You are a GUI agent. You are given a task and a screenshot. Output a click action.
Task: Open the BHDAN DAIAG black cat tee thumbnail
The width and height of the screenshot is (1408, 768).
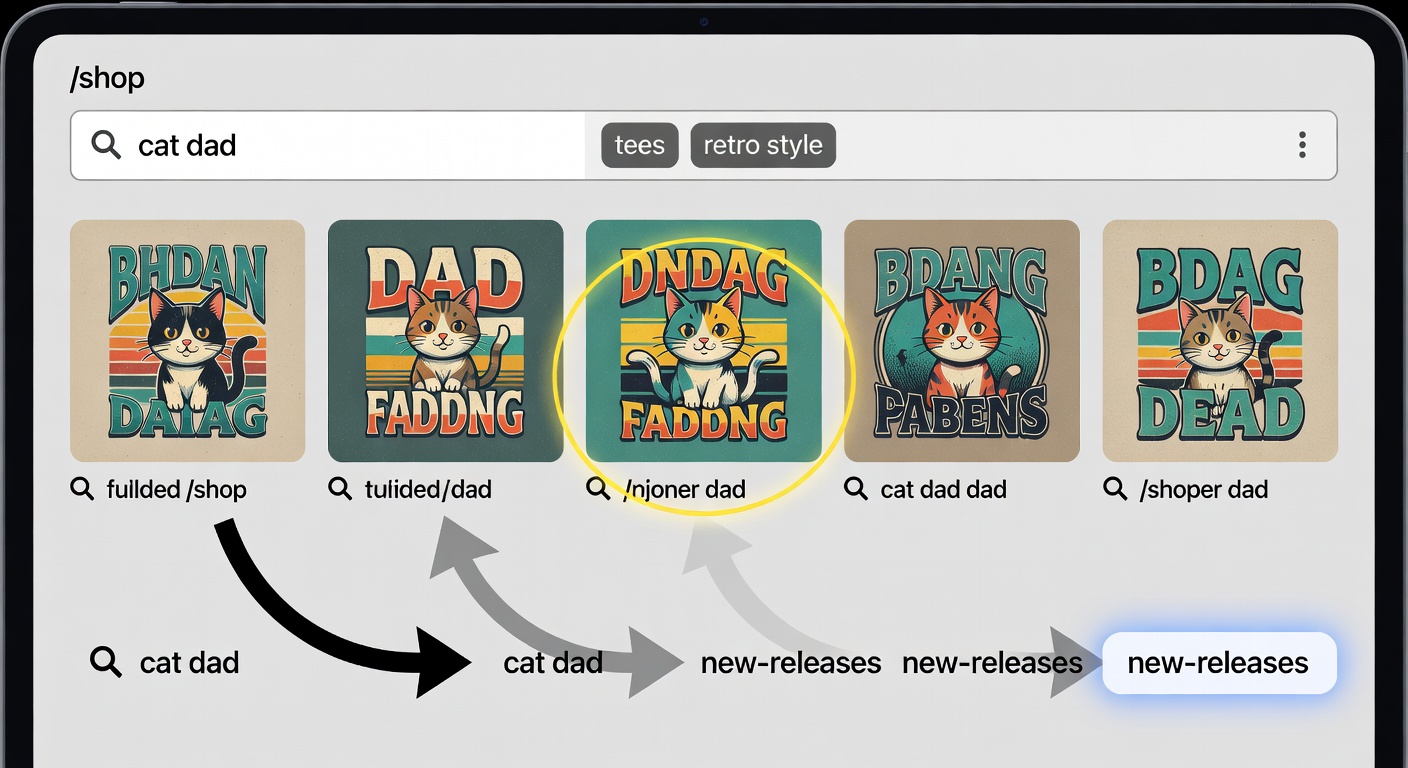click(x=187, y=341)
